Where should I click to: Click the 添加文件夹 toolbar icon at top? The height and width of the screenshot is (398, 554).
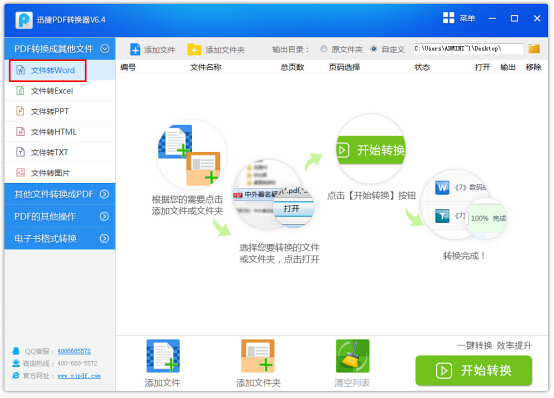pos(194,49)
